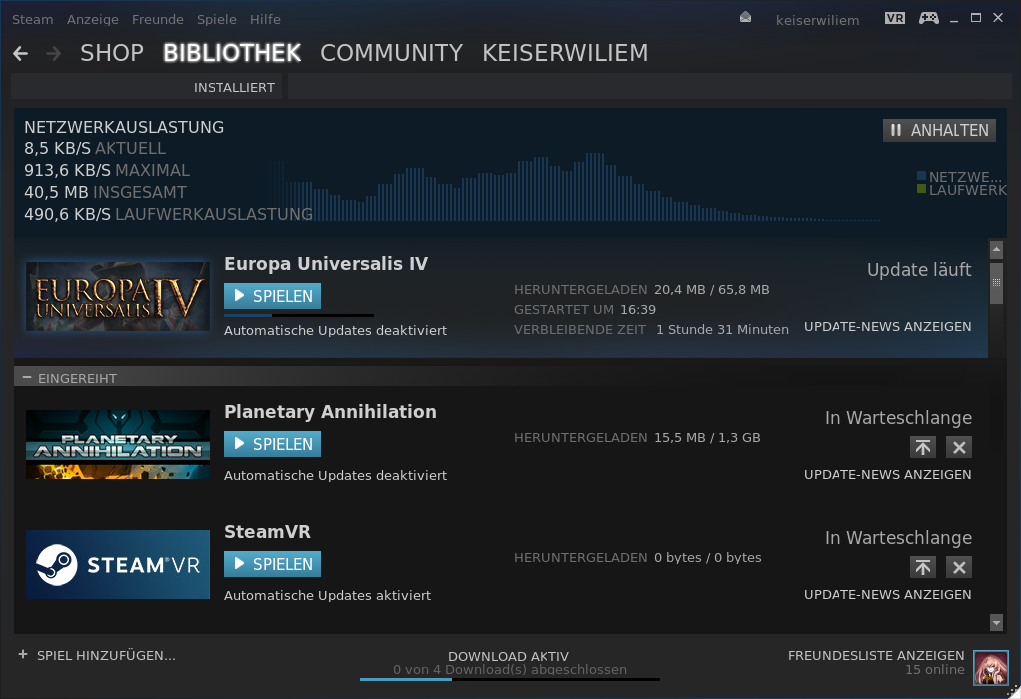This screenshot has width=1021, height=699.
Task: Show update news for SteamVR
Action: [888, 594]
